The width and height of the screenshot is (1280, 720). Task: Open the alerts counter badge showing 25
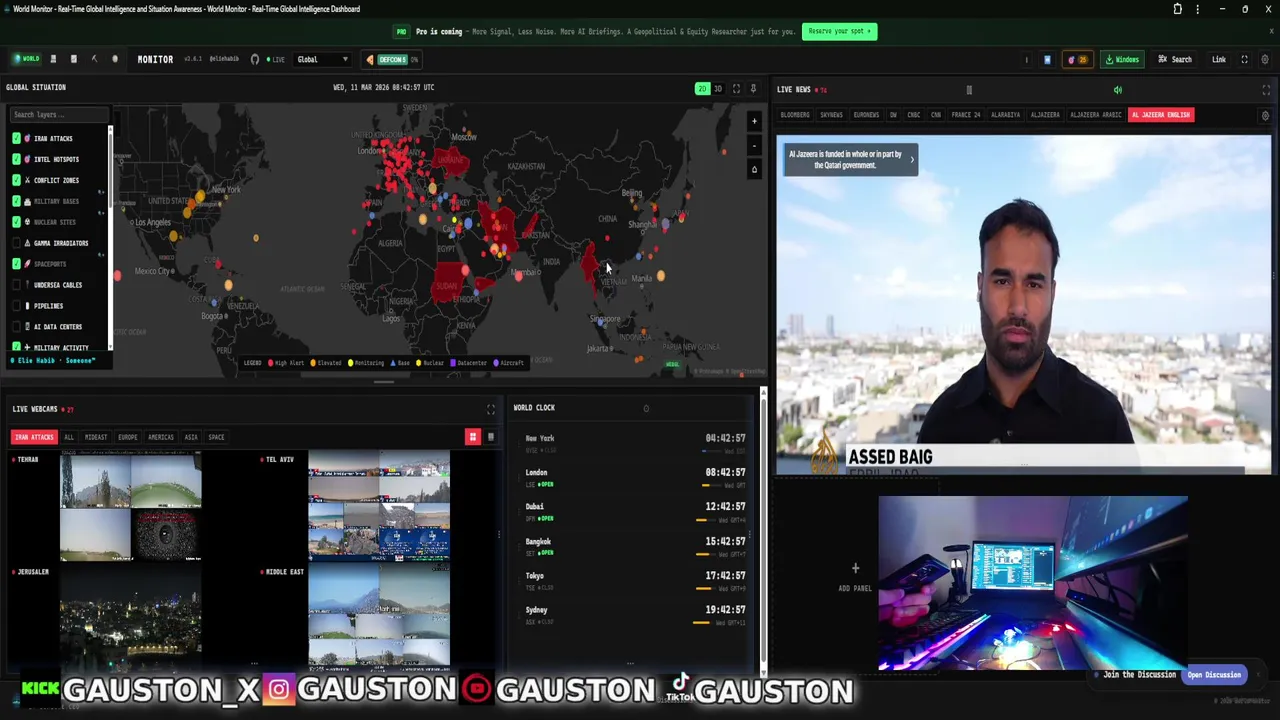pyautogui.click(x=1077, y=59)
